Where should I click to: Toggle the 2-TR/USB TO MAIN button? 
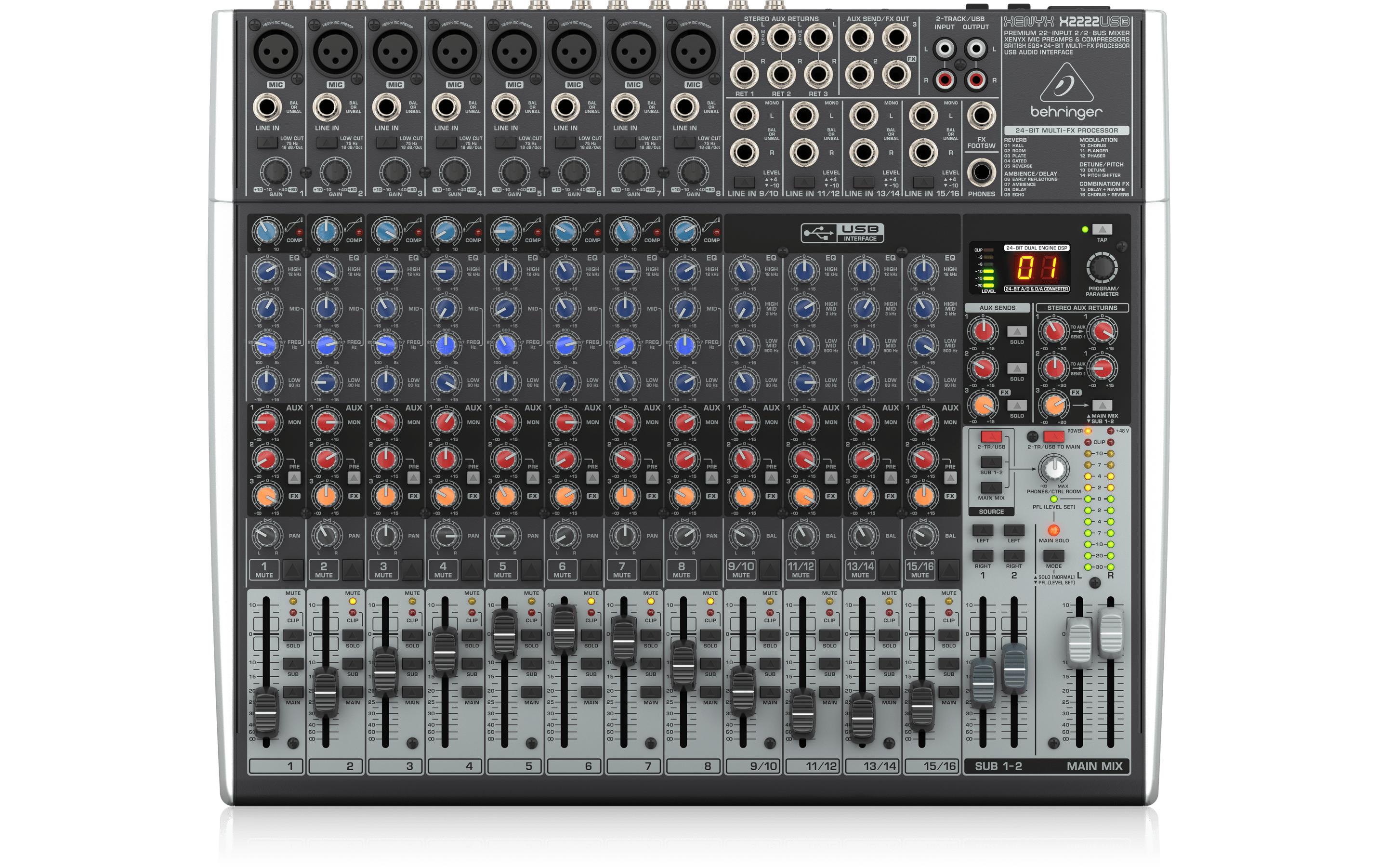point(1053,437)
